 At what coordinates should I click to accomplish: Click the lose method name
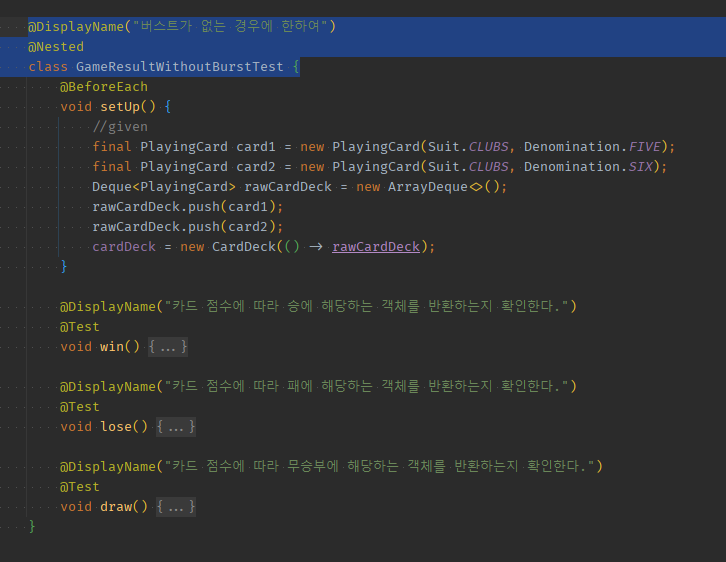pyautogui.click(x=116, y=427)
